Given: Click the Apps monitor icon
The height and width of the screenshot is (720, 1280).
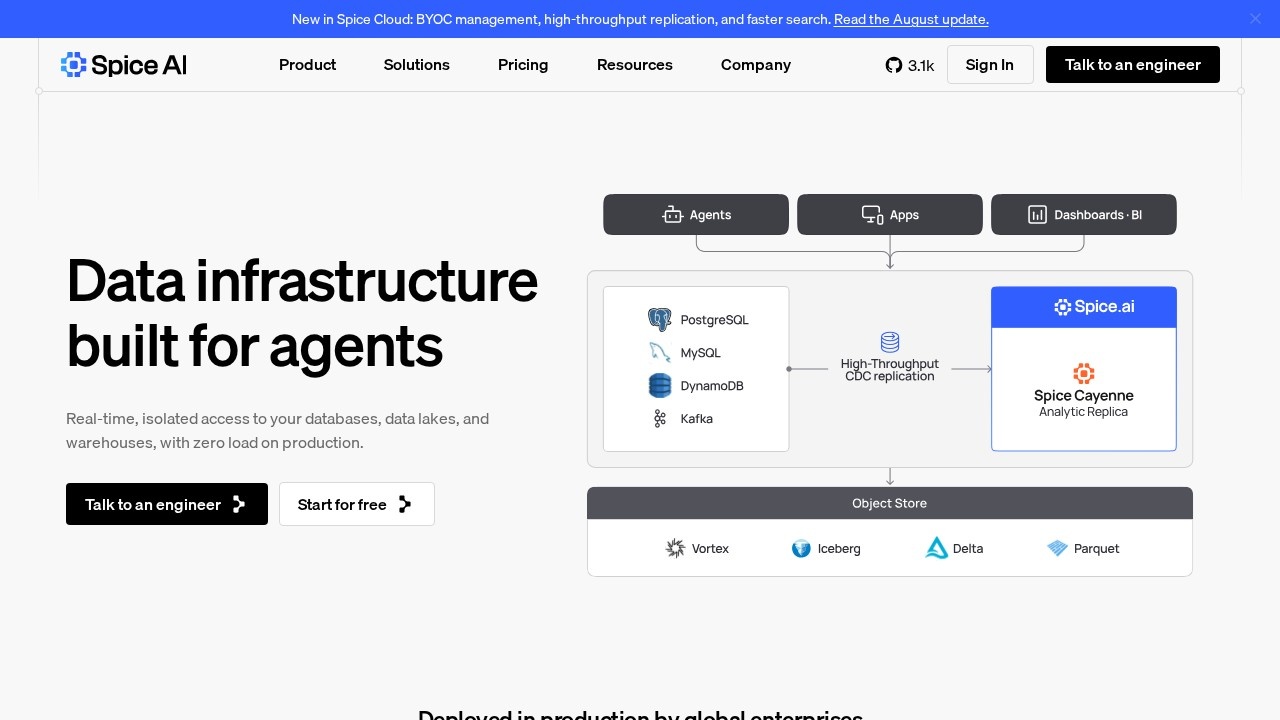Looking at the screenshot, I should coord(872,215).
